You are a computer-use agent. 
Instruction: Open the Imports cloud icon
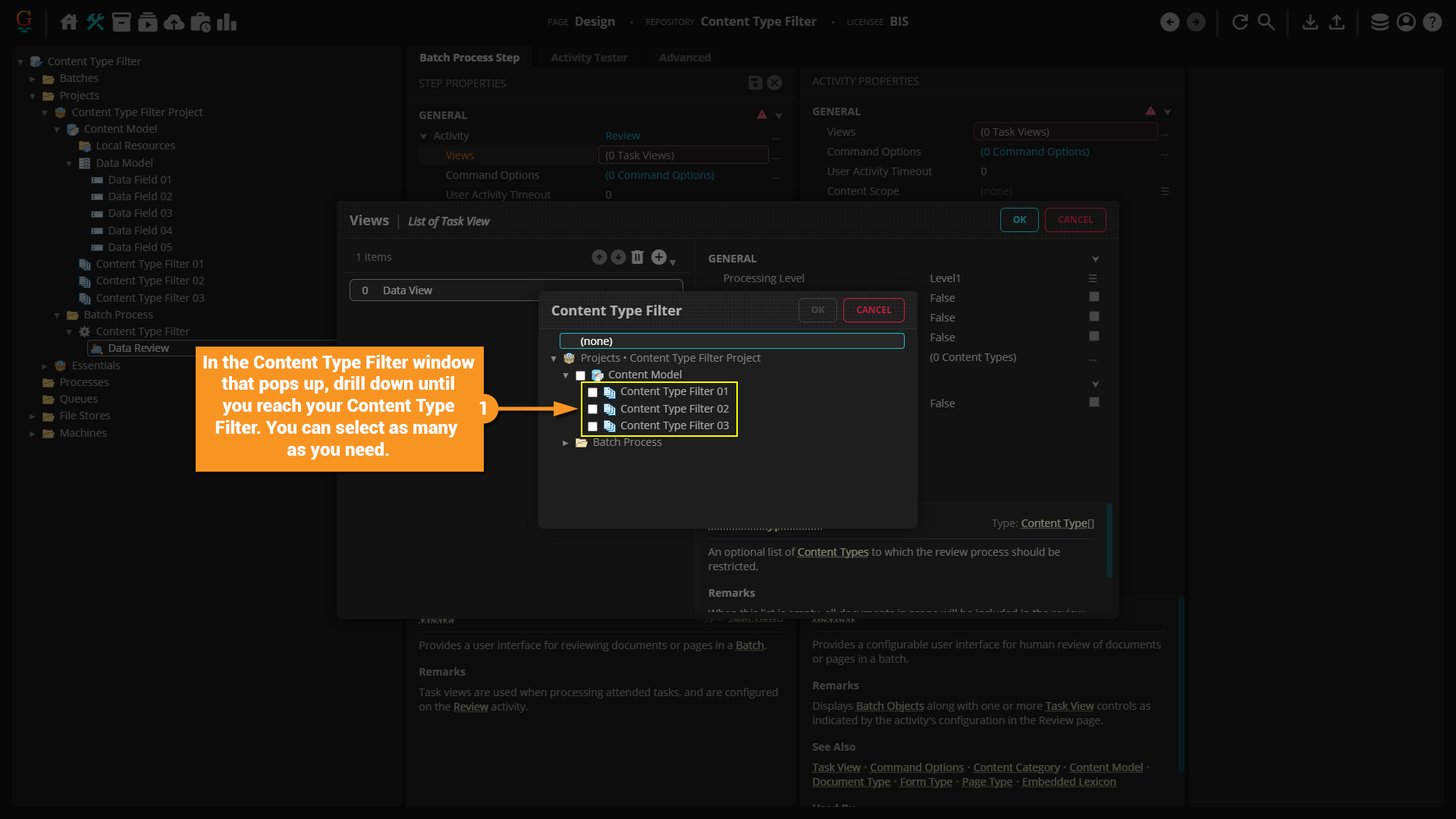[174, 22]
